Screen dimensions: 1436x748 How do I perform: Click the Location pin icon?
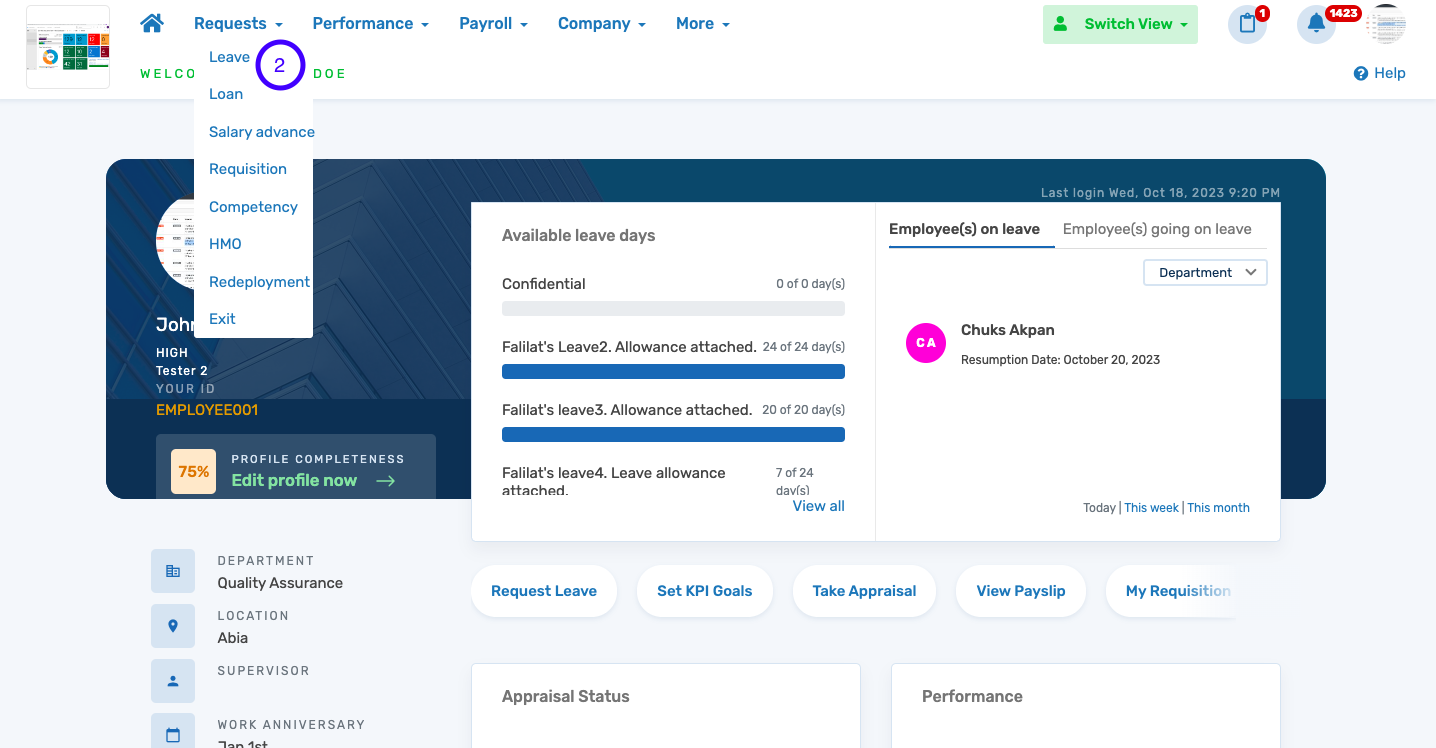point(173,626)
